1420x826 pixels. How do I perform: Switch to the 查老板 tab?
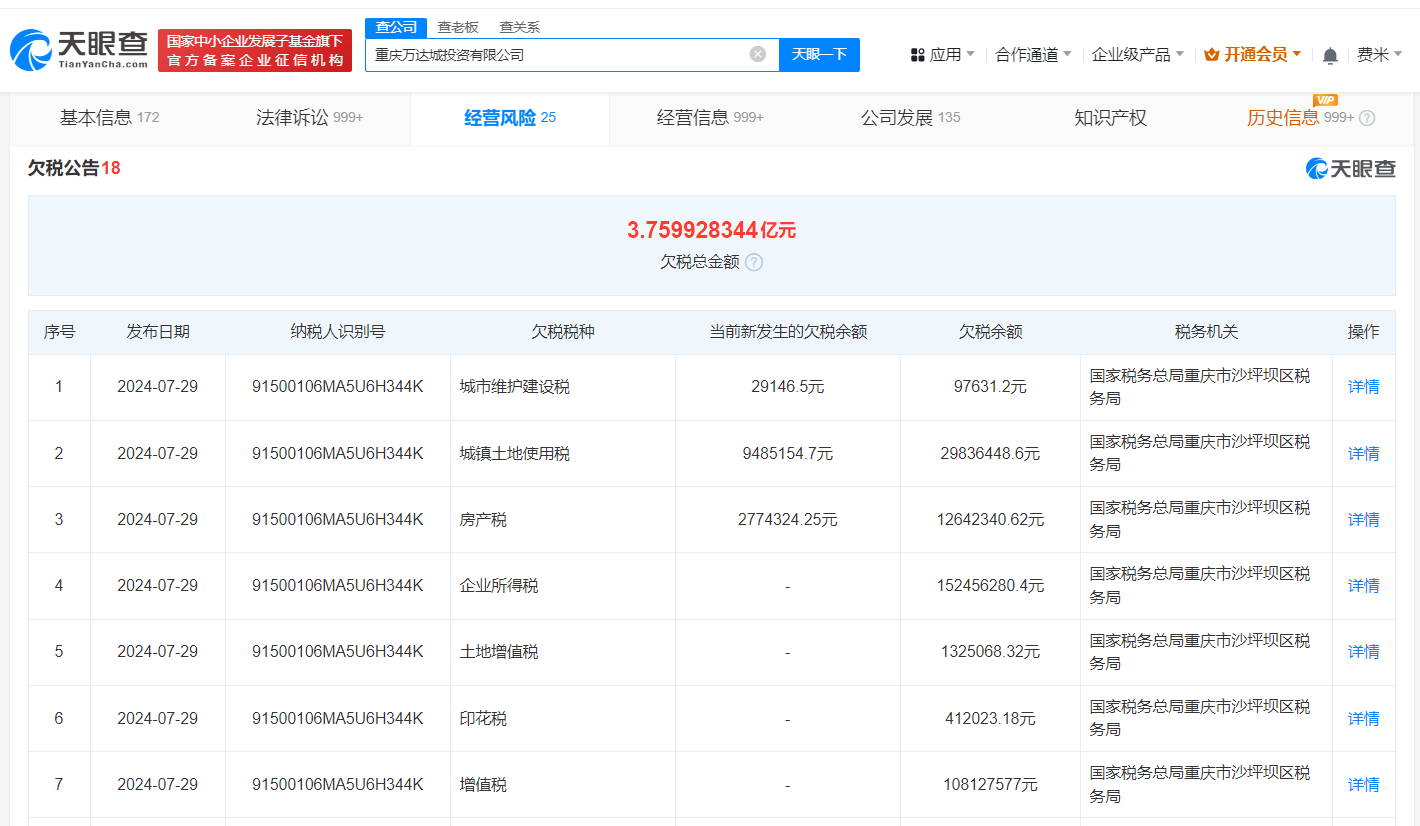457,27
